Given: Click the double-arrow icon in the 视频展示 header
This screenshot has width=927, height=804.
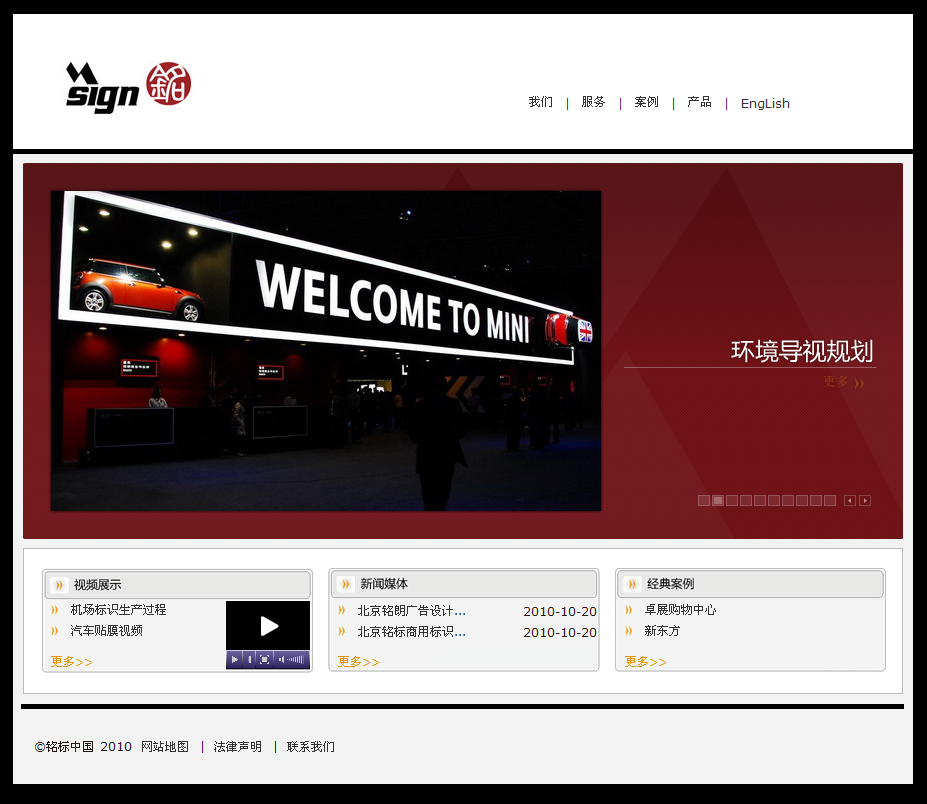Looking at the screenshot, I should tap(59, 585).
